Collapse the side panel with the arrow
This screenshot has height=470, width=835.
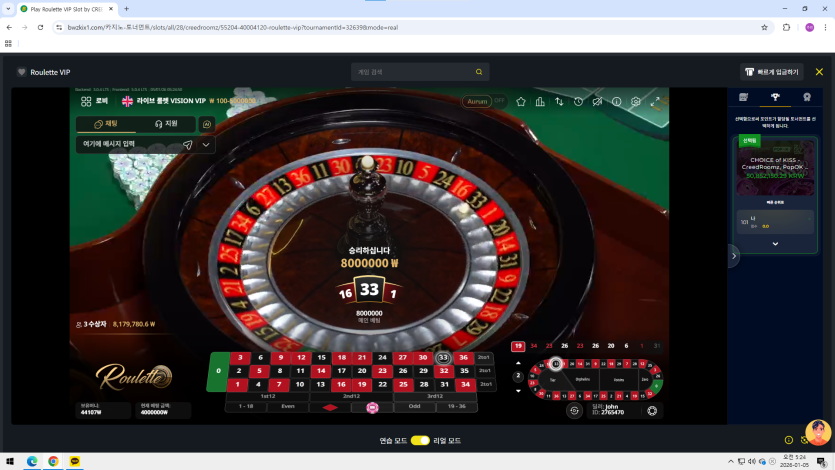(x=734, y=256)
